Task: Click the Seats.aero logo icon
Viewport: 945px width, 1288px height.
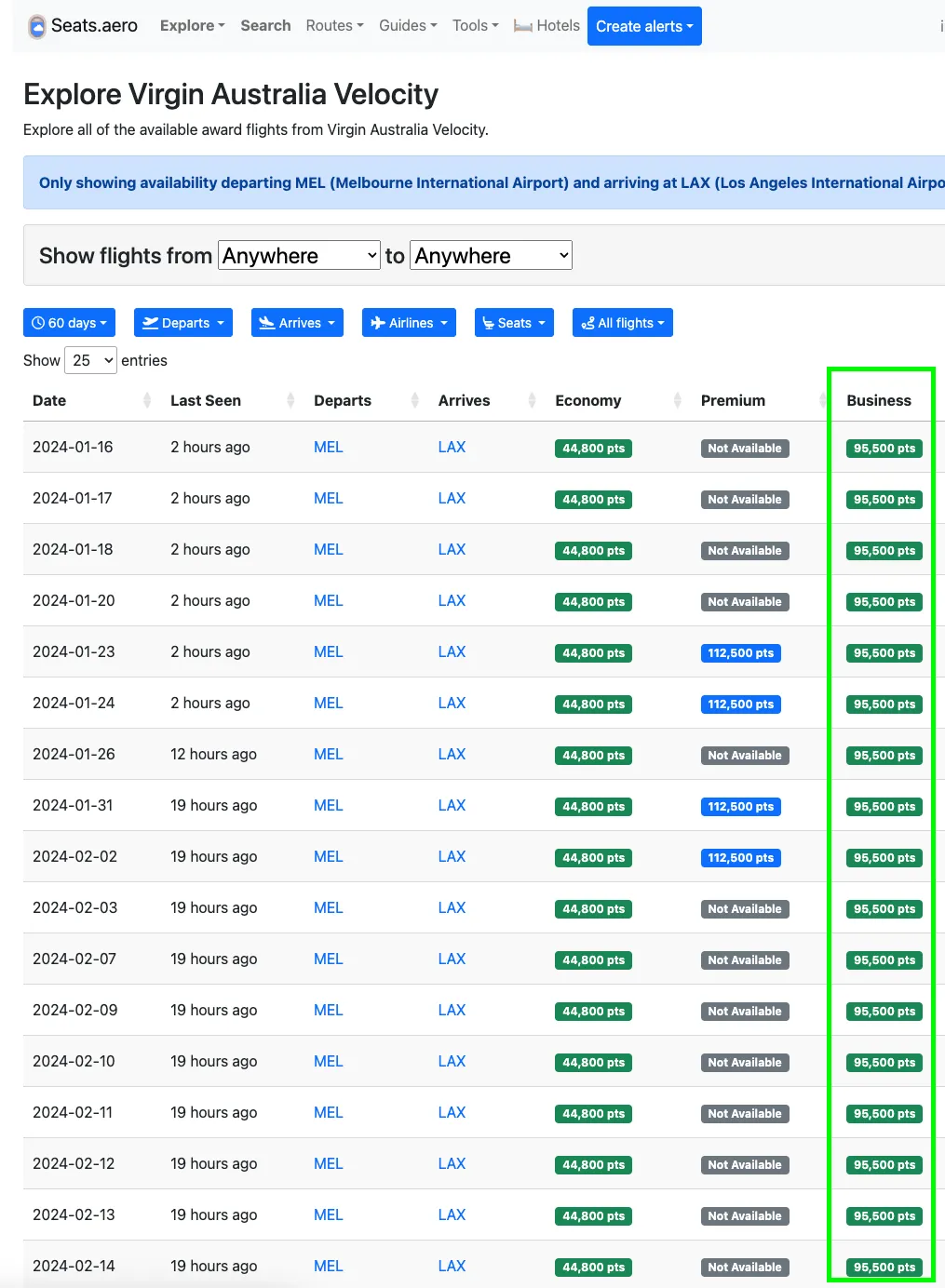Action: point(37,26)
